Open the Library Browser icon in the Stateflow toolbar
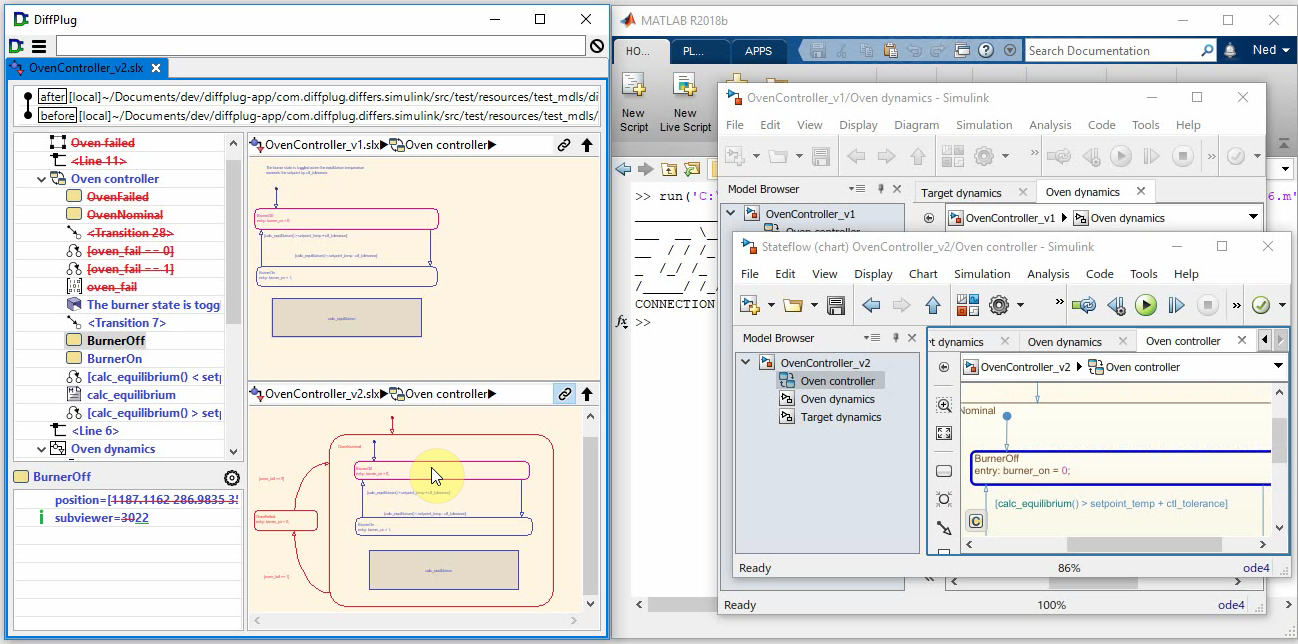 (x=967, y=305)
